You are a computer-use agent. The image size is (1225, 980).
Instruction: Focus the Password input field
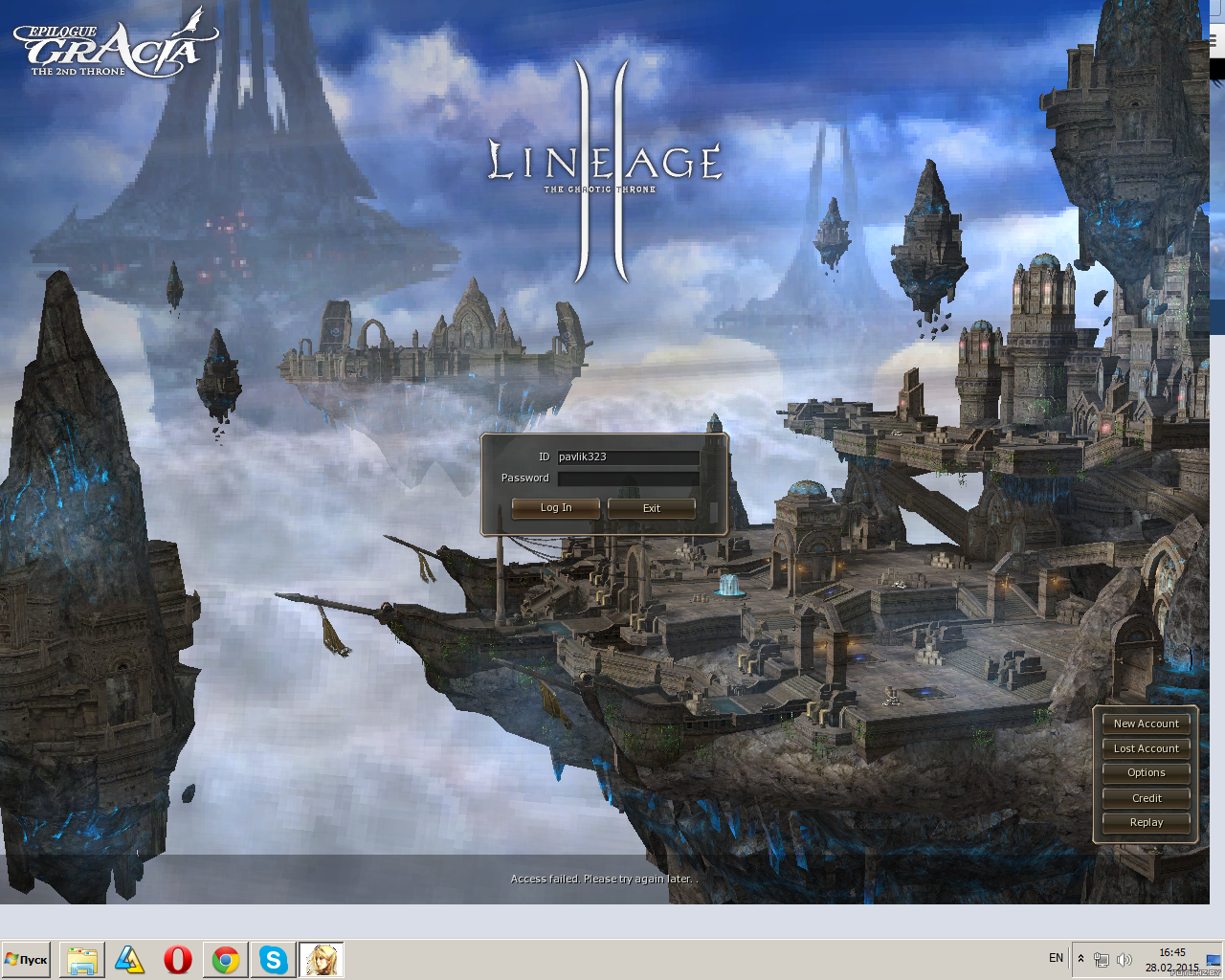(628, 479)
